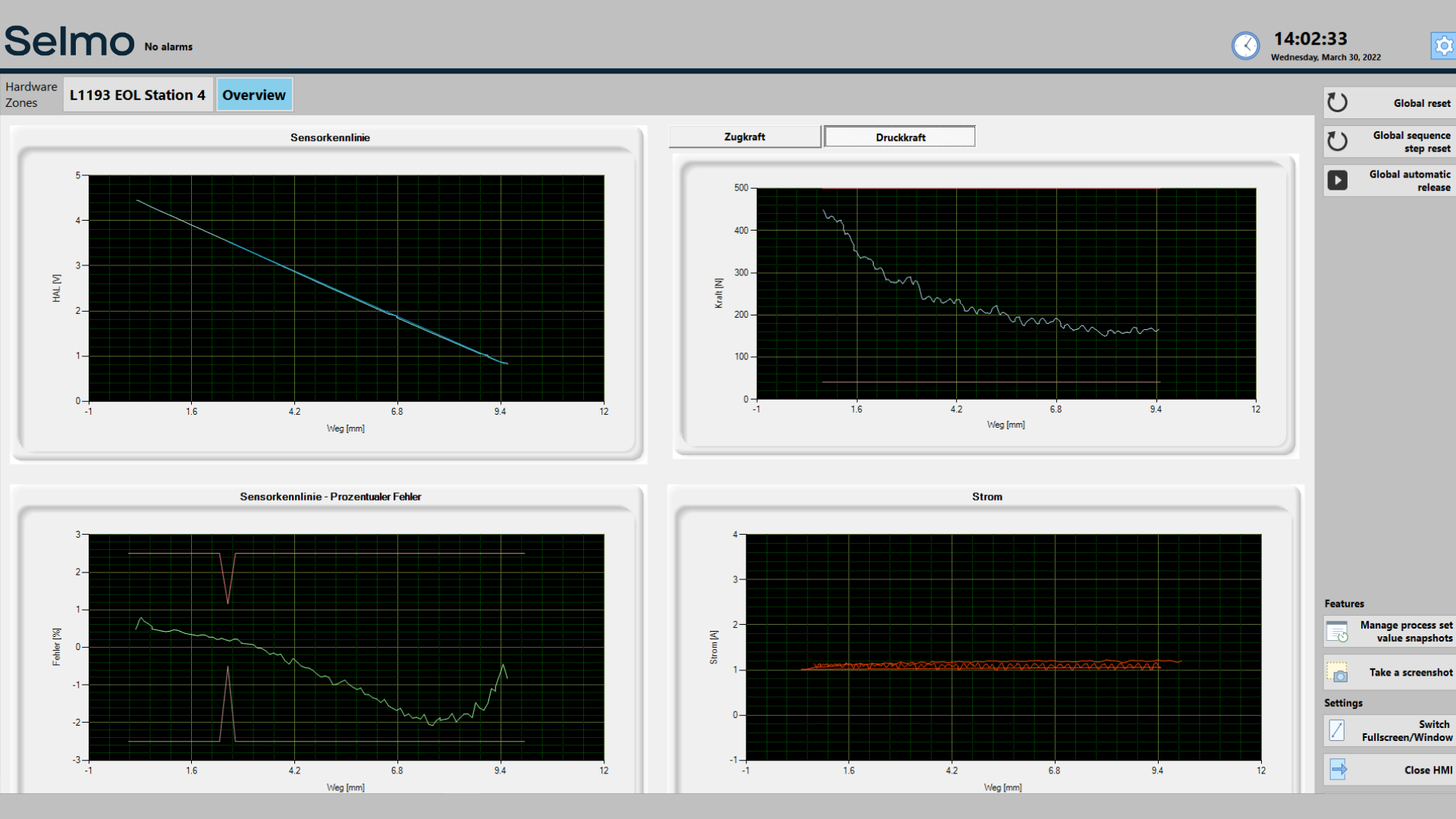Click the Strom [A] axis label
1456x819 pixels.
713,647
